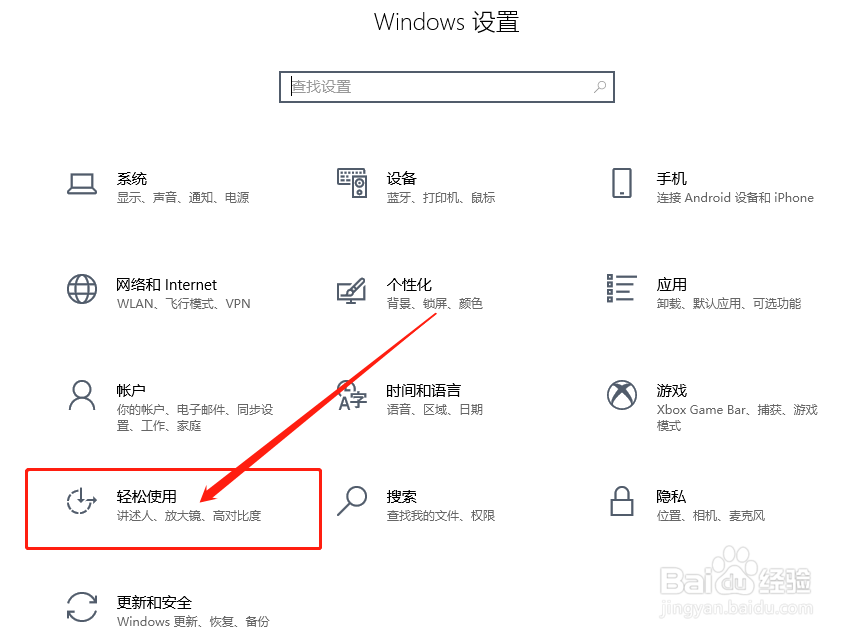Select the 手机 phone icon
Screen dimensions: 860x638
coord(621,183)
